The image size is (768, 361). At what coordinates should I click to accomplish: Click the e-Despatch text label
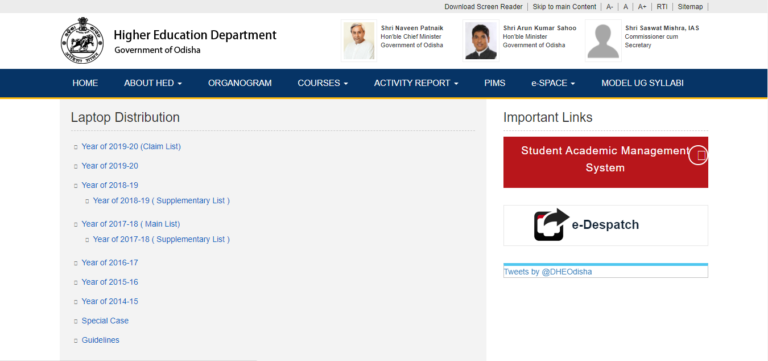tap(605, 225)
